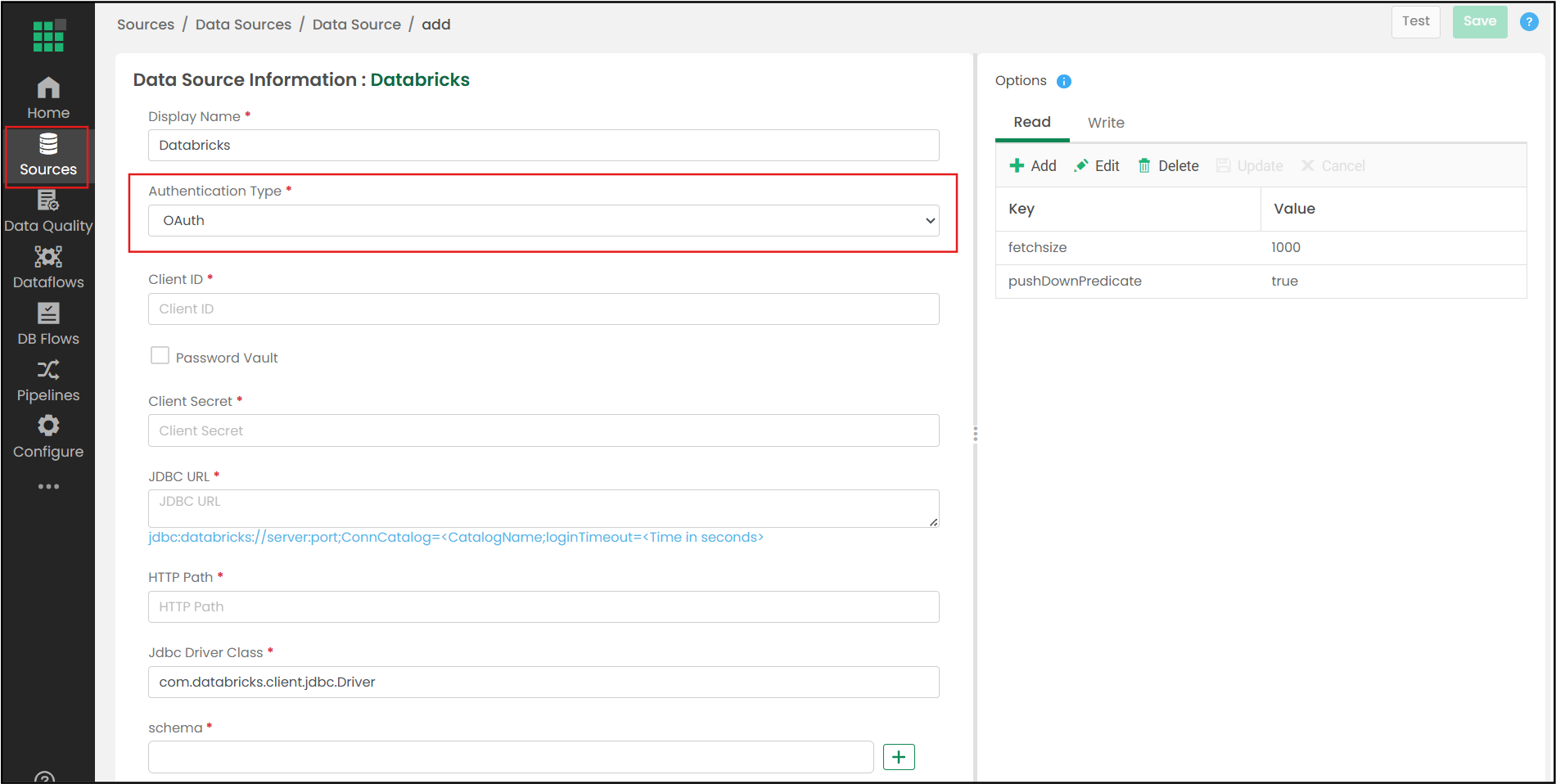Click the Client ID input field

click(x=543, y=309)
